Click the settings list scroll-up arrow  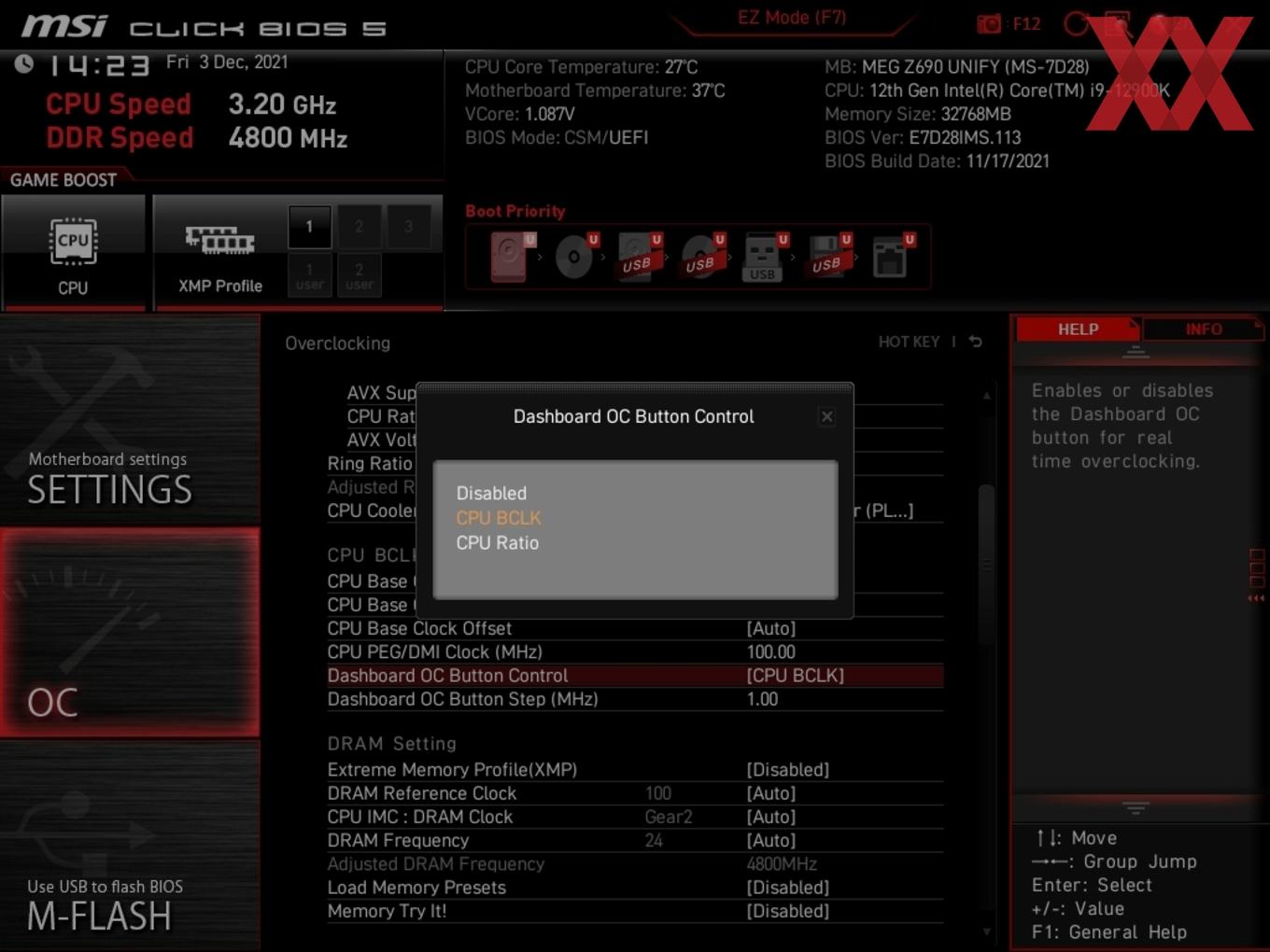pyautogui.click(x=986, y=396)
